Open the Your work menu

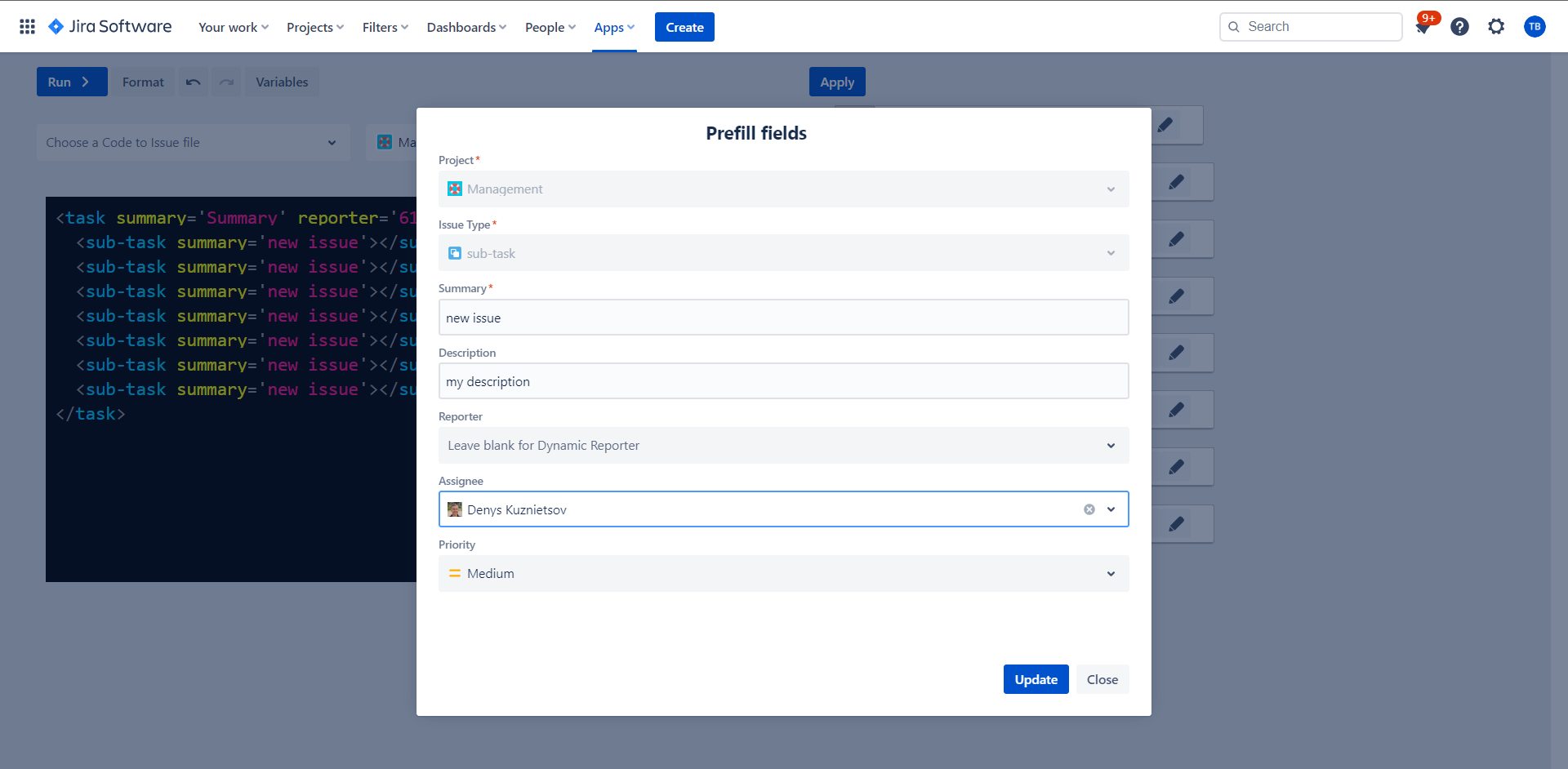click(234, 27)
